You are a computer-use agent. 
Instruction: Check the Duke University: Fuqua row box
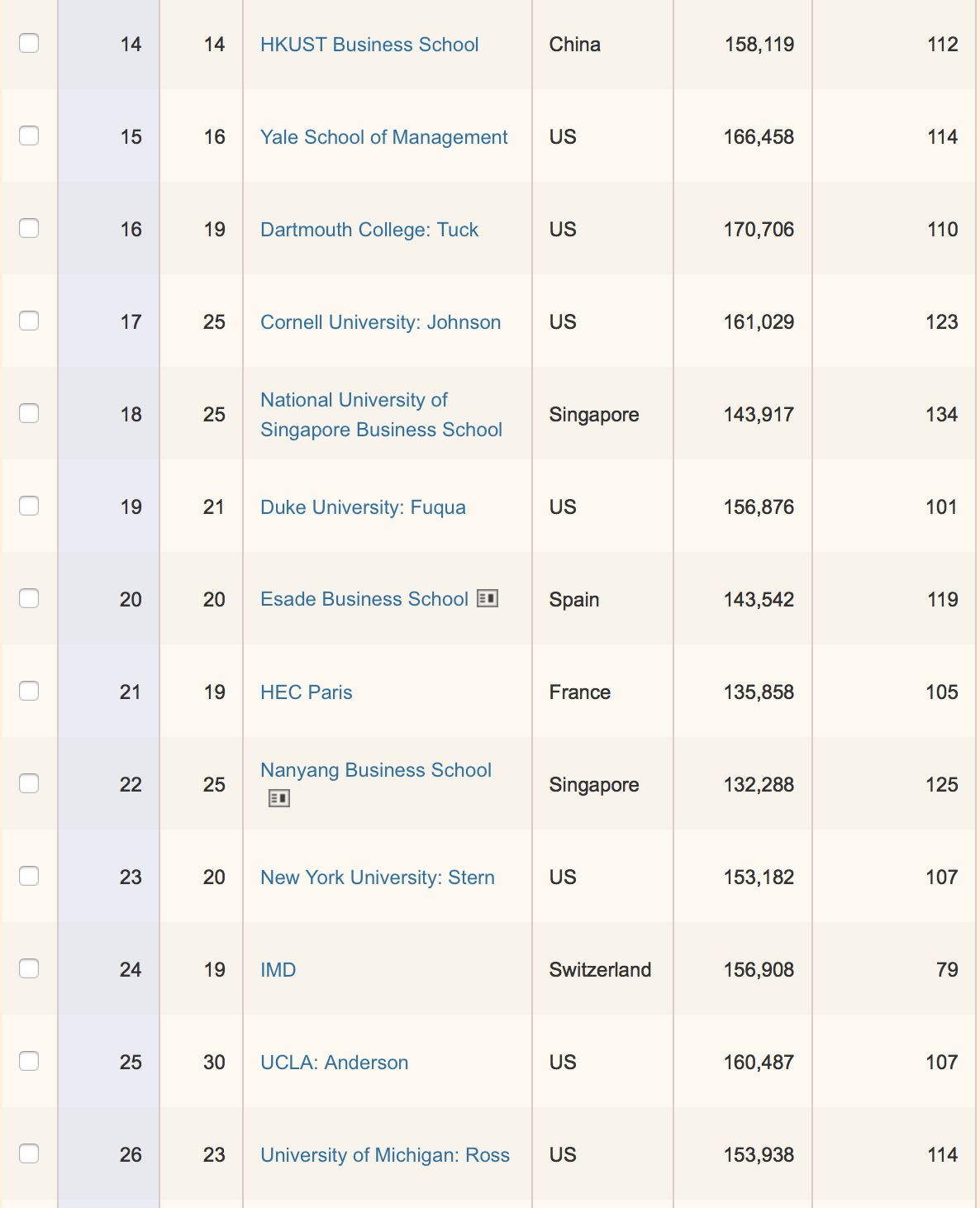pos(29,506)
